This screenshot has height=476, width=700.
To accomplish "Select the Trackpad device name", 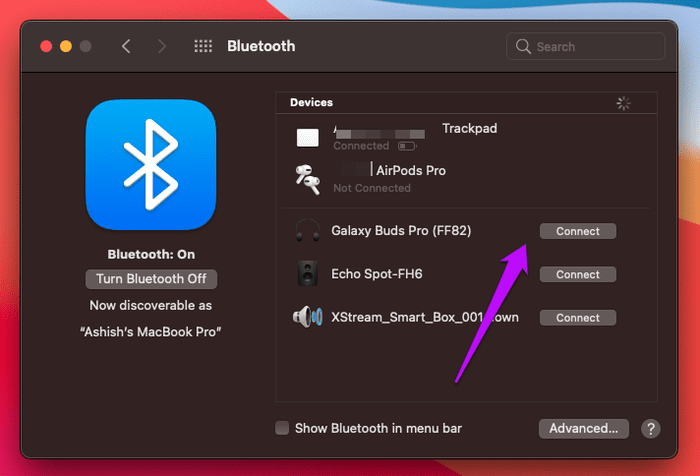I will click(470, 129).
